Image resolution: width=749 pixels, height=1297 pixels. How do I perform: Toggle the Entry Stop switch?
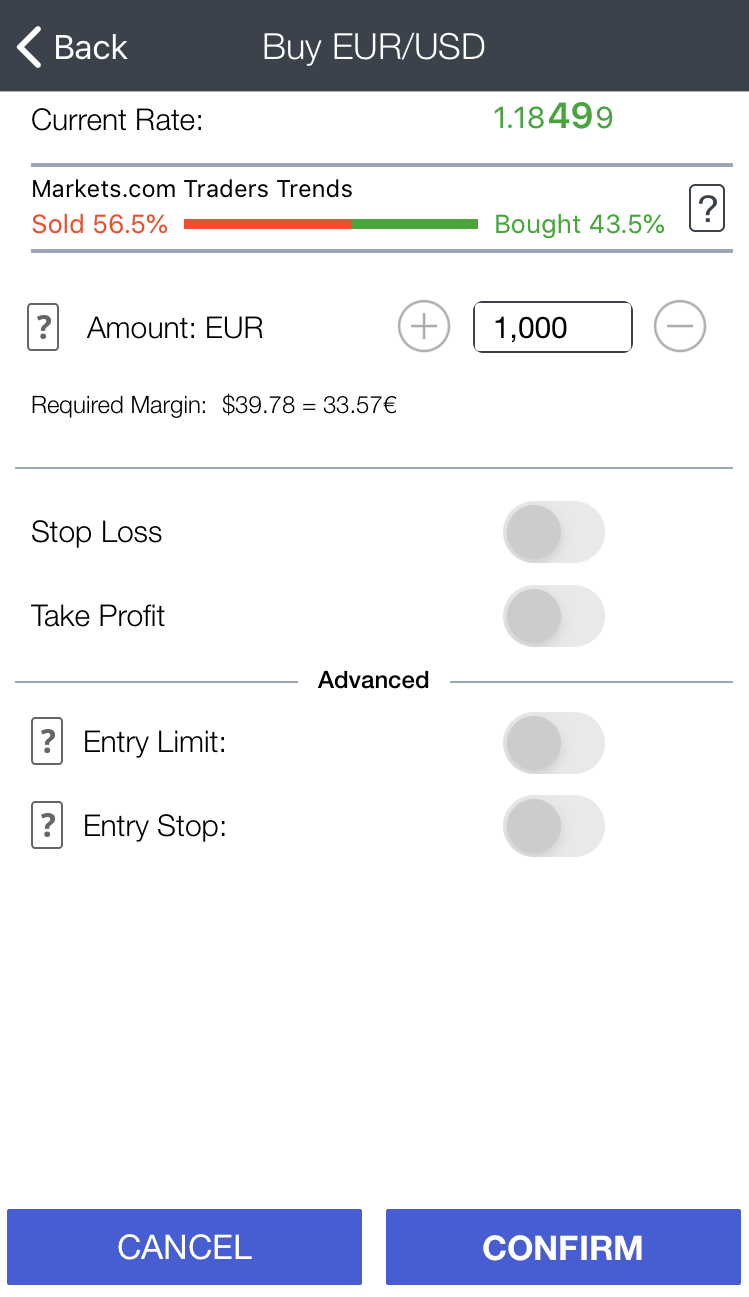pyautogui.click(x=554, y=827)
